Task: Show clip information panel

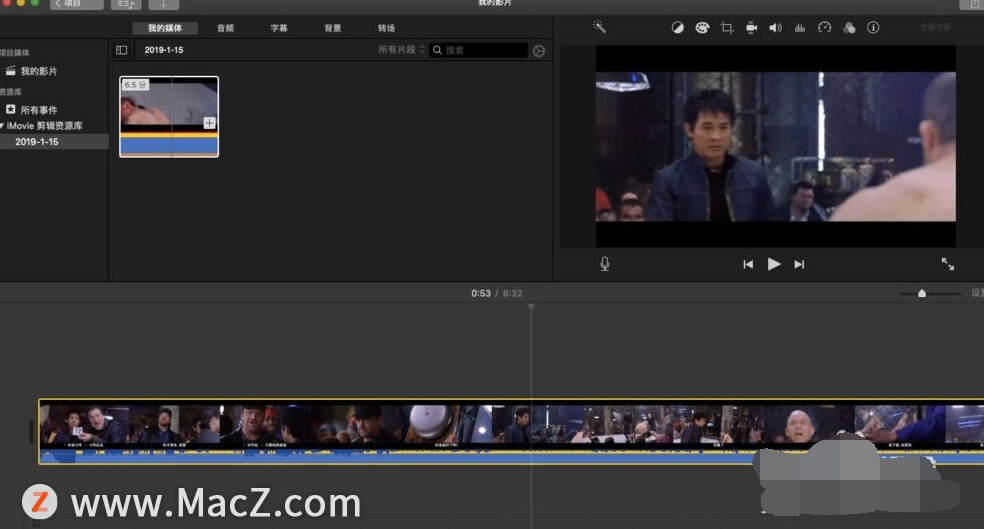Action: 873,28
